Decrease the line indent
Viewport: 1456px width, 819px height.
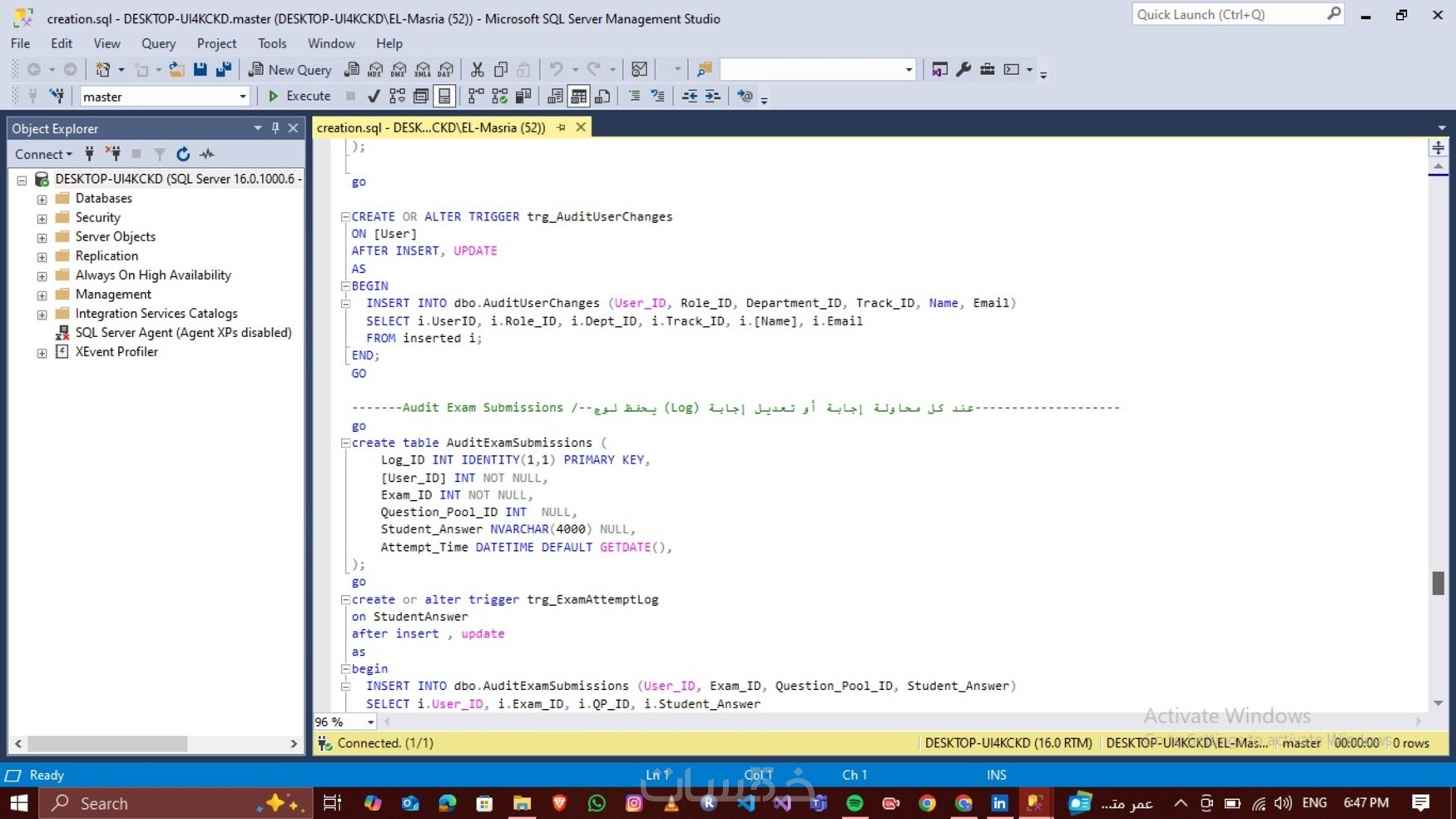point(690,97)
